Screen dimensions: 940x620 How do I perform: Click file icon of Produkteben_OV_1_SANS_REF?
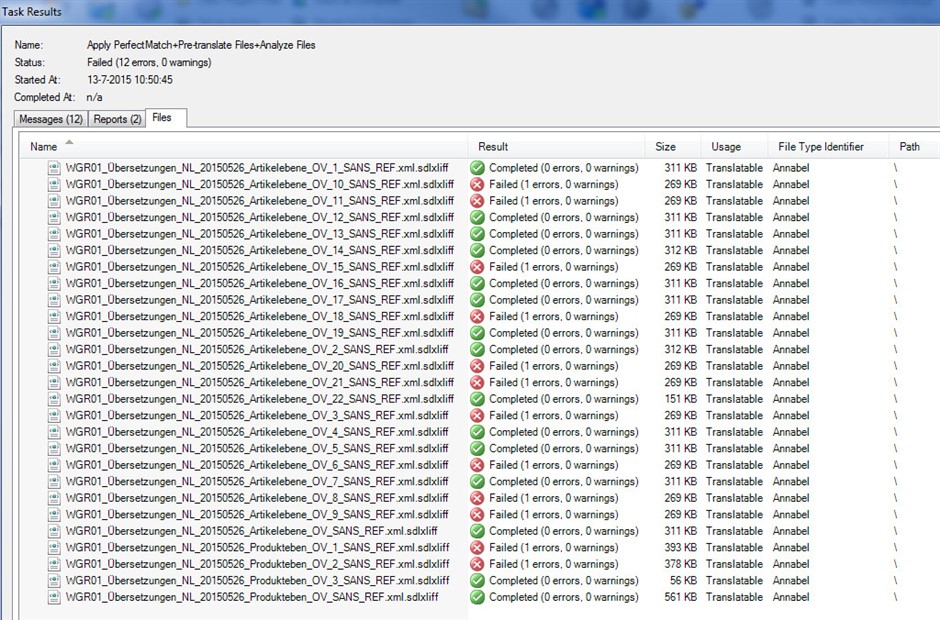[54, 547]
